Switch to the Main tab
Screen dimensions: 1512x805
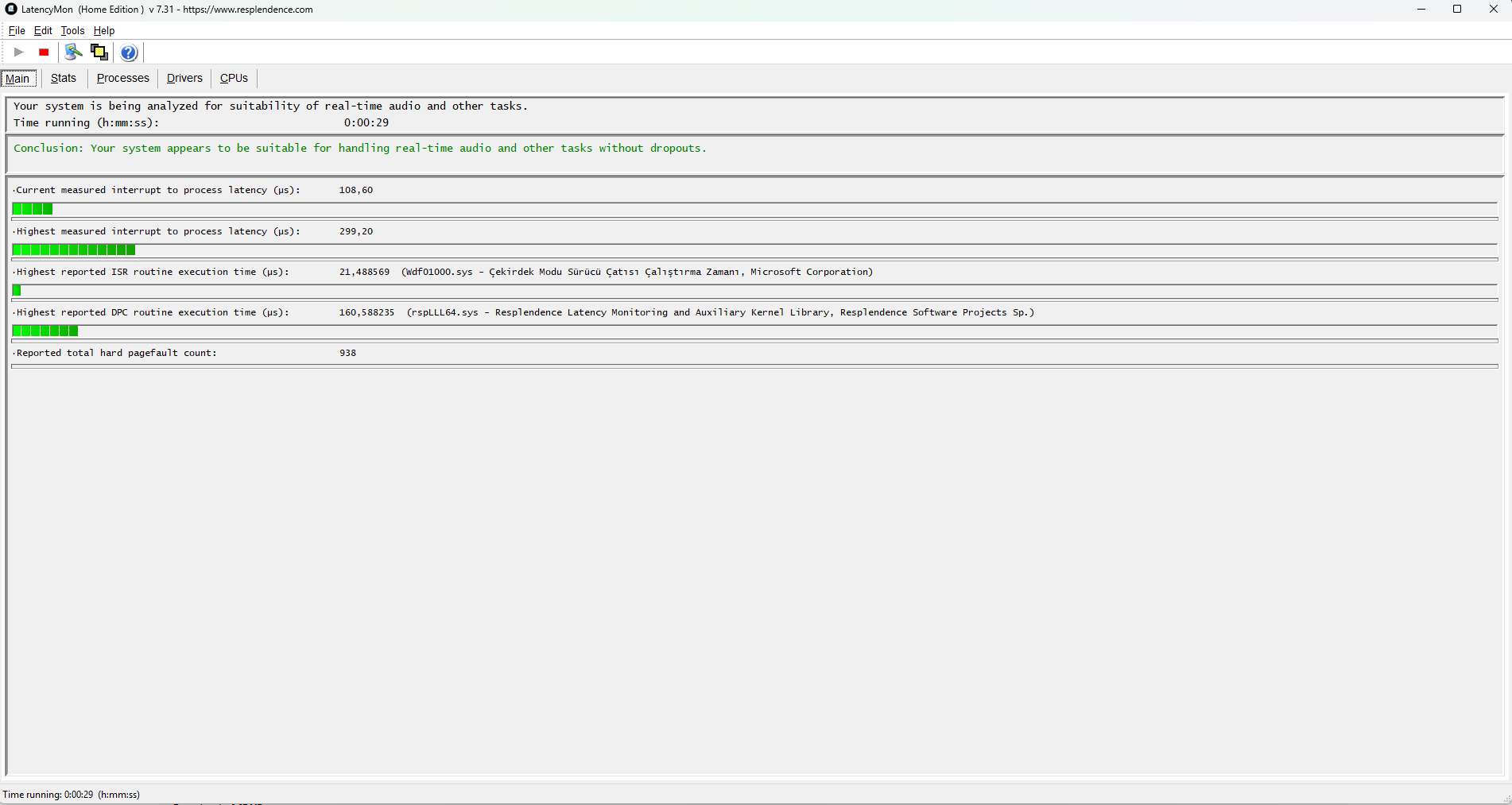point(18,78)
